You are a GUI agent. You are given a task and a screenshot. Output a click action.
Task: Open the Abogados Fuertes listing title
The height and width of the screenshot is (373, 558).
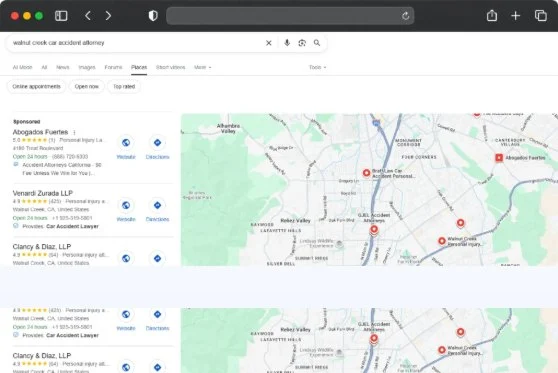(40, 132)
